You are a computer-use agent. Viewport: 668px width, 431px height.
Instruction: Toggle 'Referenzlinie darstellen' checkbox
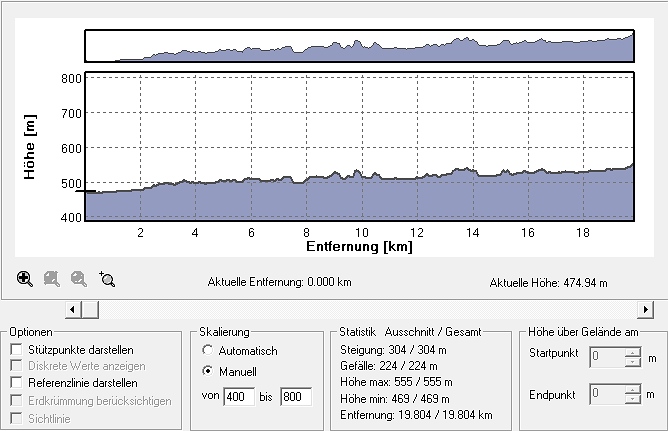point(15,383)
